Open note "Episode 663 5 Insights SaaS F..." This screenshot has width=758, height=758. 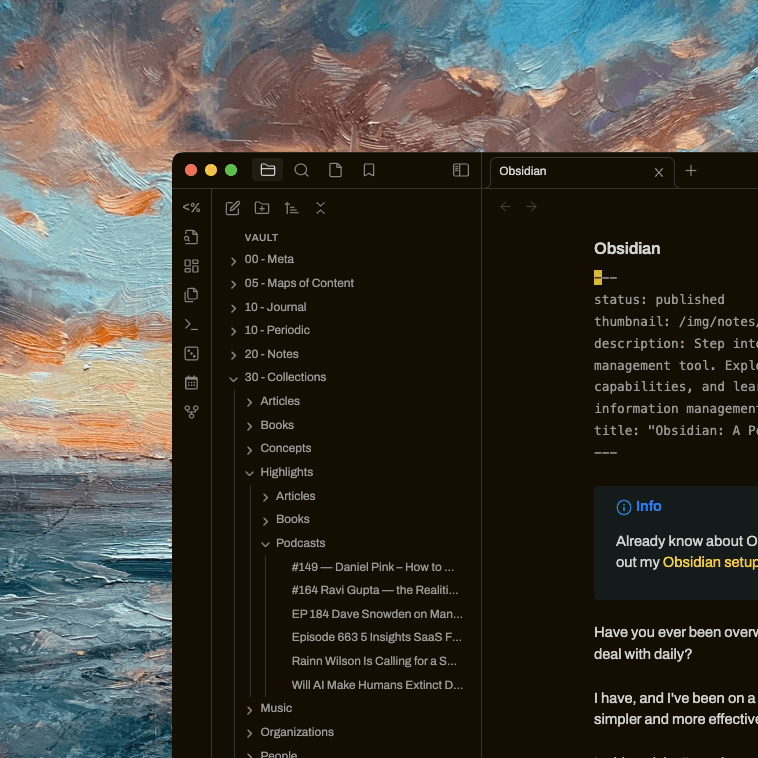(377, 637)
